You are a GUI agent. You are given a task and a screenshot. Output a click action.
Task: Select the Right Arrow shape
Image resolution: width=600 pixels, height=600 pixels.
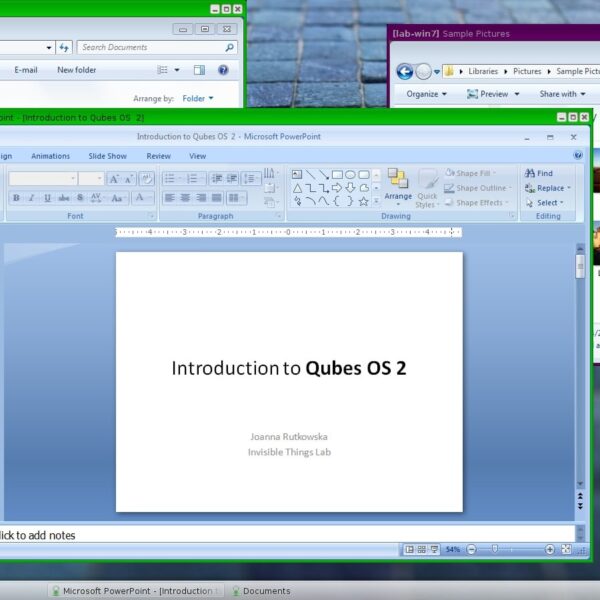tap(337, 188)
